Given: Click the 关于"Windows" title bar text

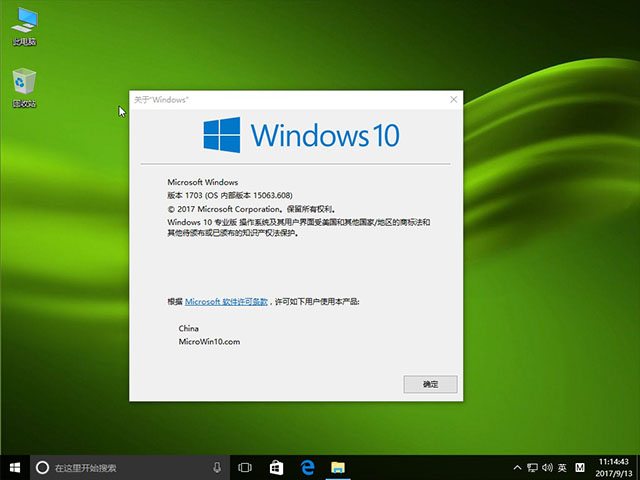Looking at the screenshot, I should [161, 100].
